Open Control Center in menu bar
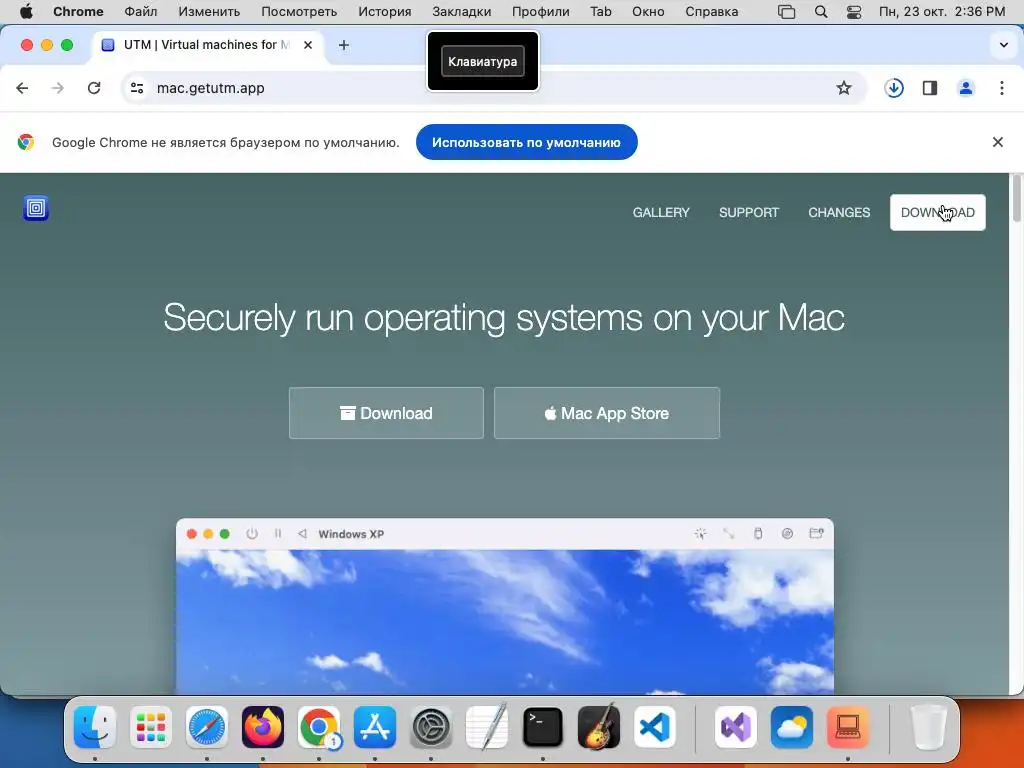Screen dimensions: 1024x768 coord(854,12)
